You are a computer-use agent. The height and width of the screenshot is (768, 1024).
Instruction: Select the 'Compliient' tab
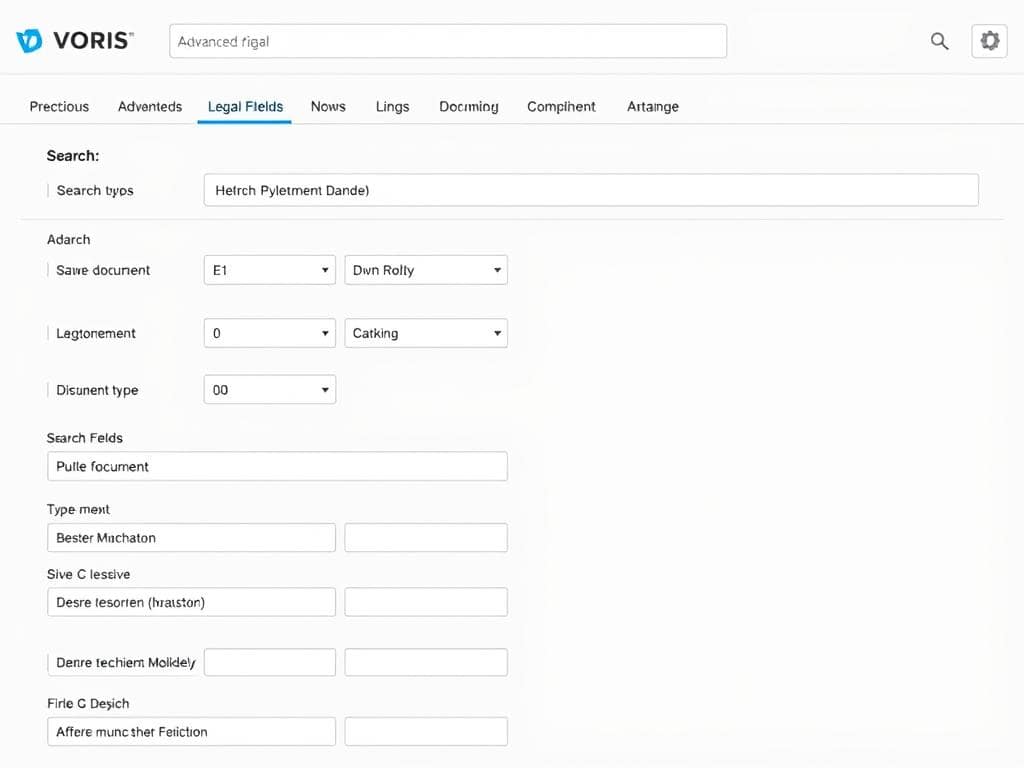point(561,106)
